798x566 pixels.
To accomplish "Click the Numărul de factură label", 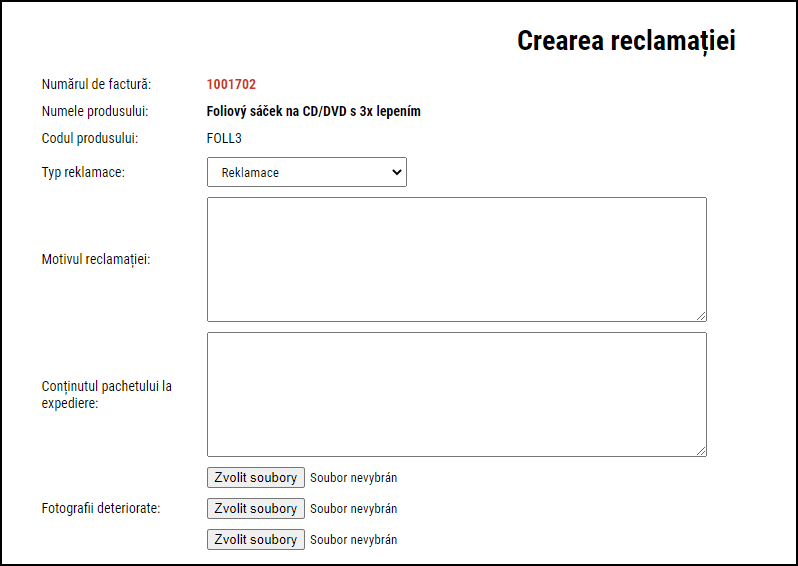I will 96,84.
